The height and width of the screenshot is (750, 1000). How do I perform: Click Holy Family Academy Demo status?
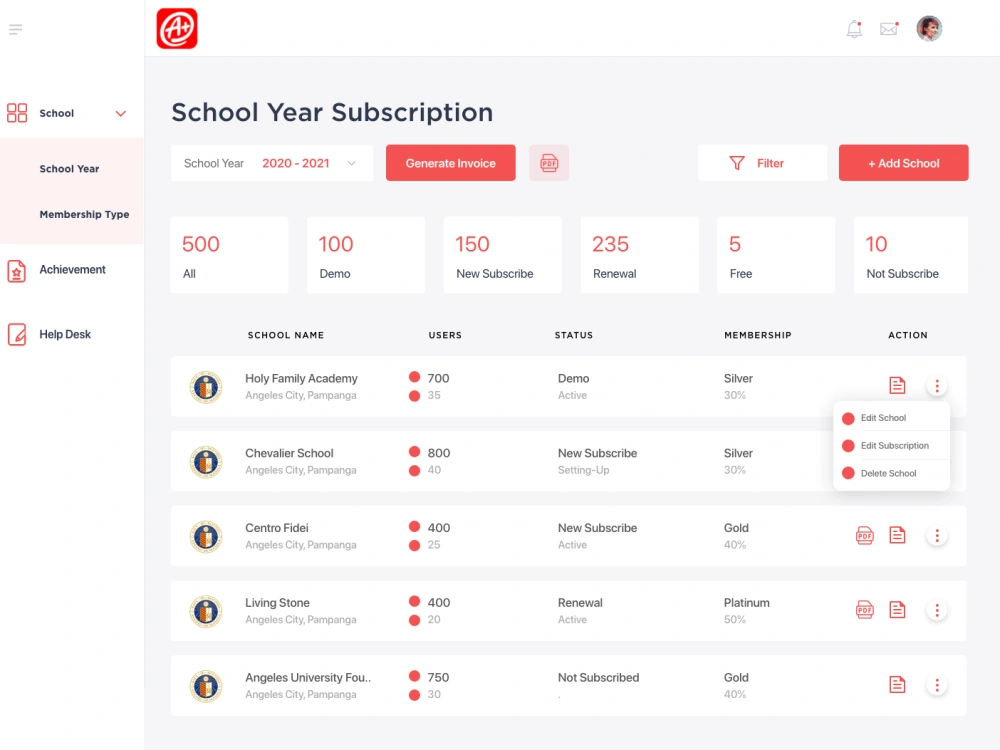pos(573,379)
